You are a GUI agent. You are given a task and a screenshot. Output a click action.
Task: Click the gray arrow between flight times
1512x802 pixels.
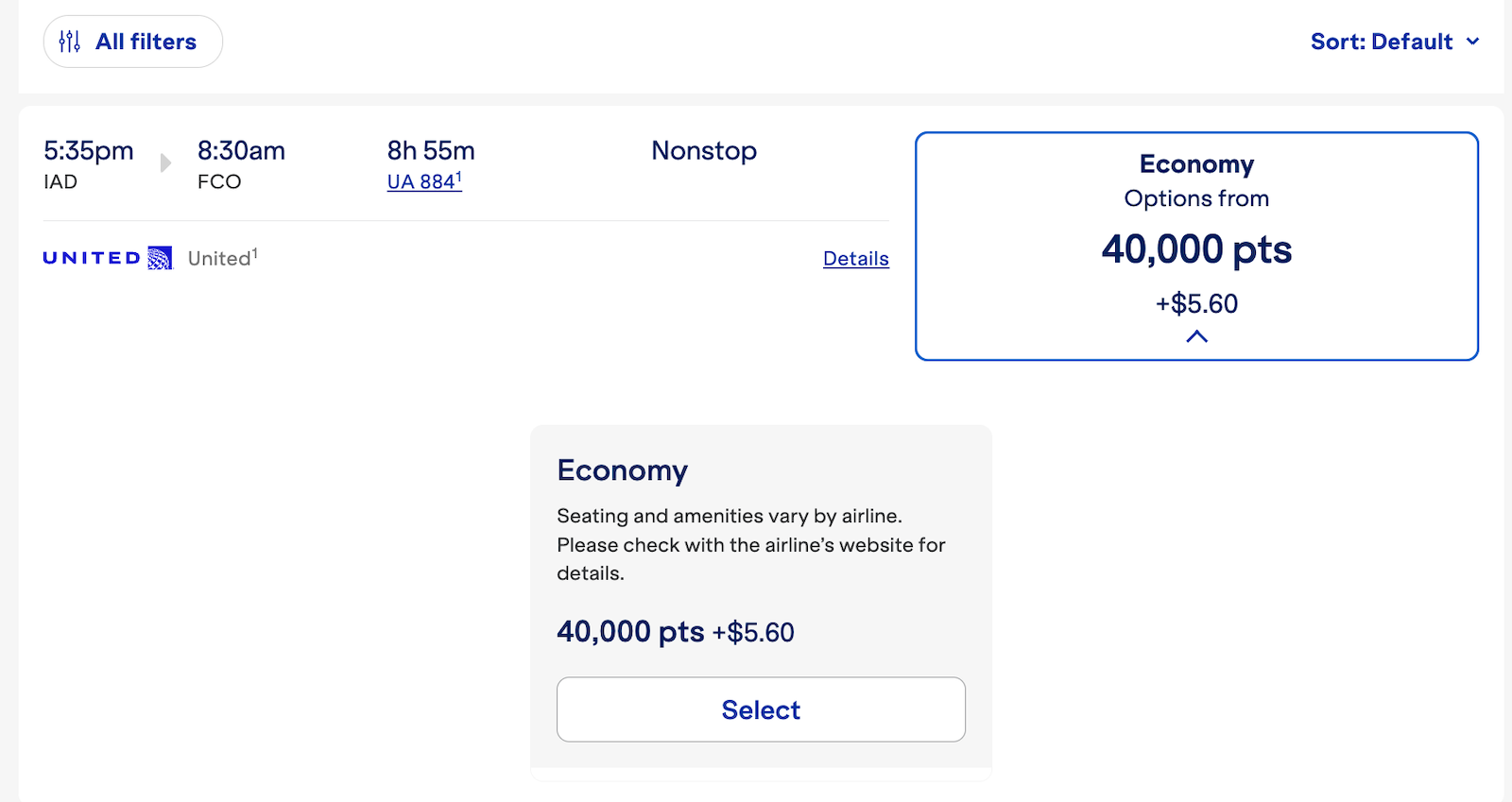[x=165, y=162]
